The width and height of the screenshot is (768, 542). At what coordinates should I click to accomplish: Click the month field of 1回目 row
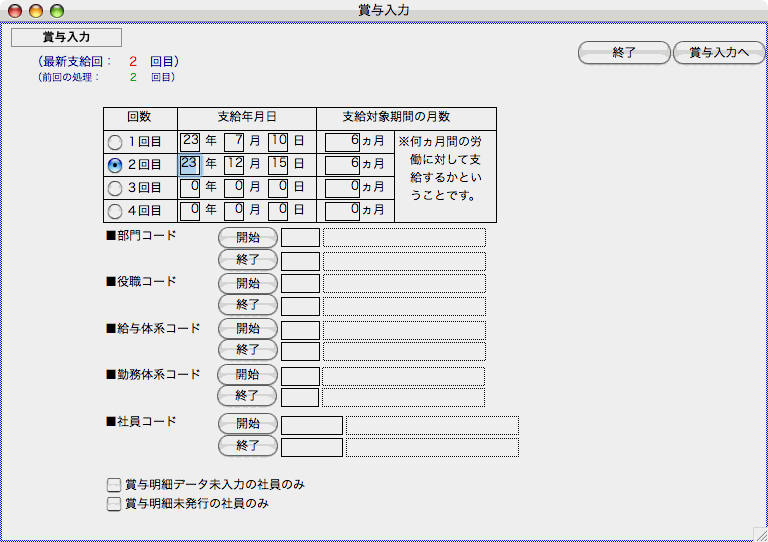coord(234,142)
